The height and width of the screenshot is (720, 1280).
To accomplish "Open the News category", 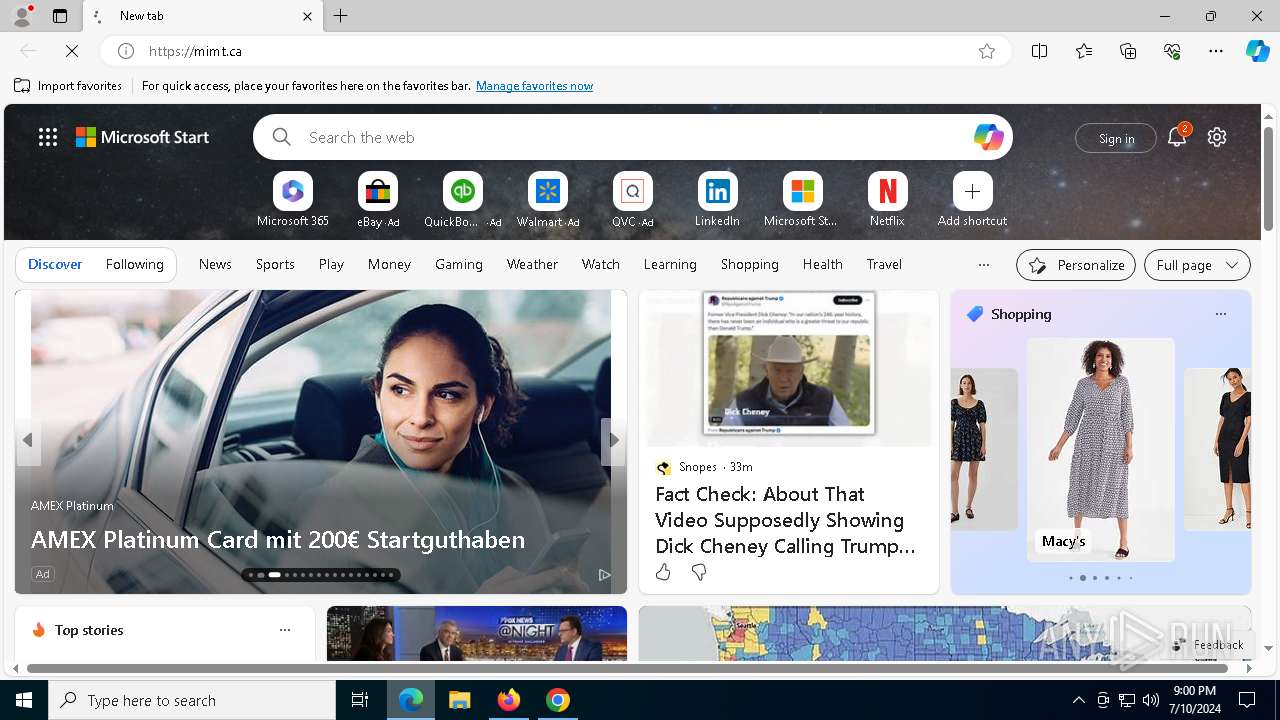I will [x=215, y=264].
